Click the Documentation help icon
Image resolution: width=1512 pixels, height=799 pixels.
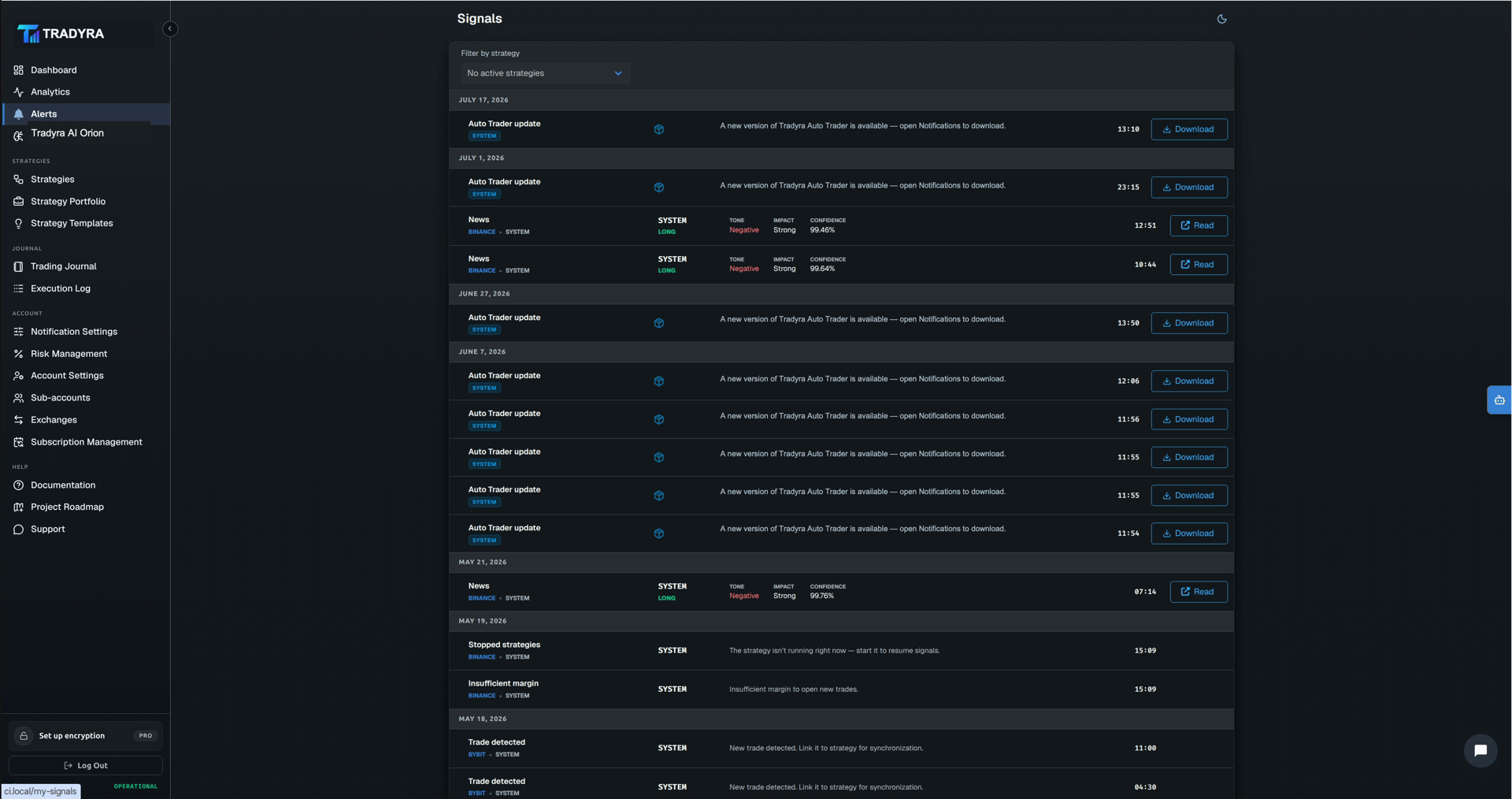(19, 485)
